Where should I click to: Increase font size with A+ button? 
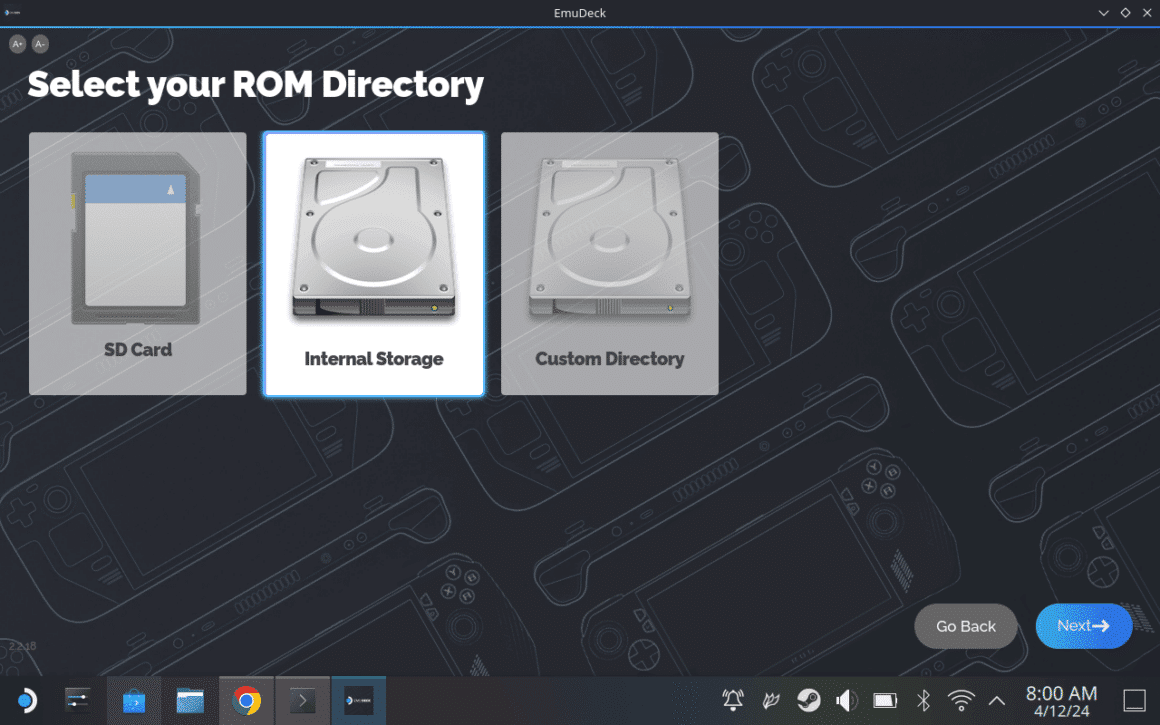[17, 44]
